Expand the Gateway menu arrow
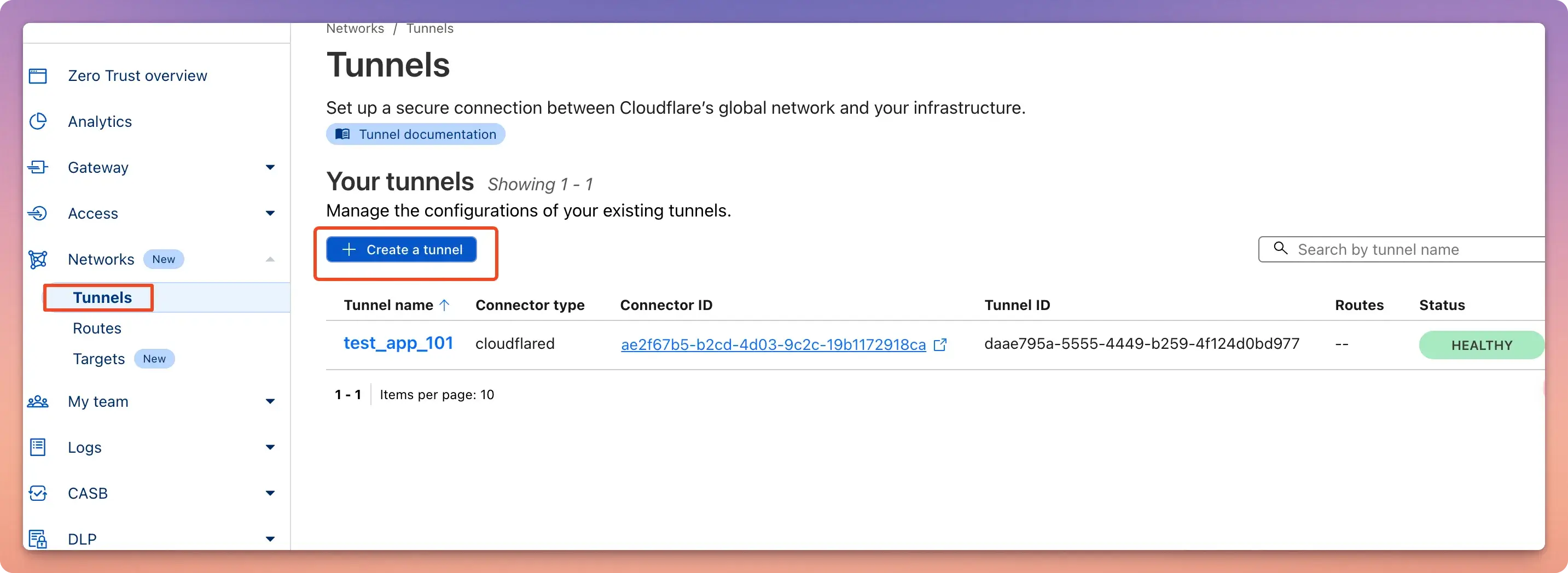Image resolution: width=1568 pixels, height=573 pixels. point(270,167)
